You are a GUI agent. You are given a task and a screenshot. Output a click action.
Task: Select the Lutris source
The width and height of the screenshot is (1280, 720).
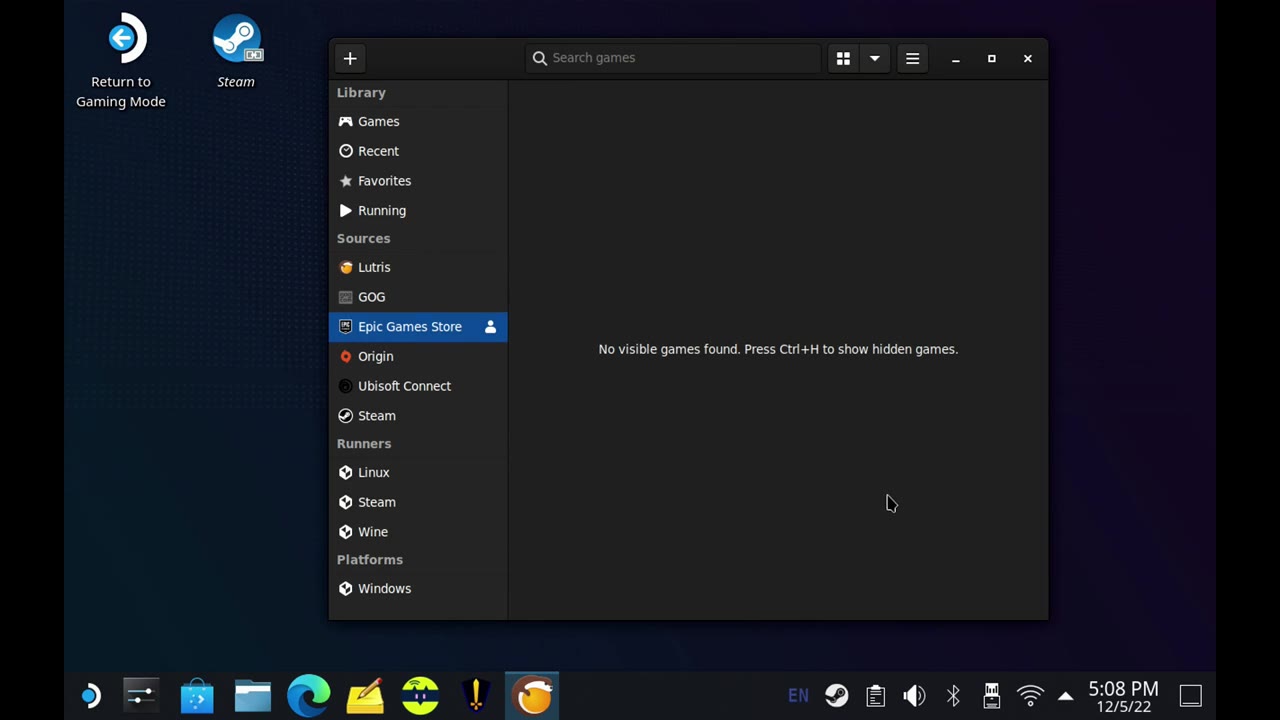point(418,267)
